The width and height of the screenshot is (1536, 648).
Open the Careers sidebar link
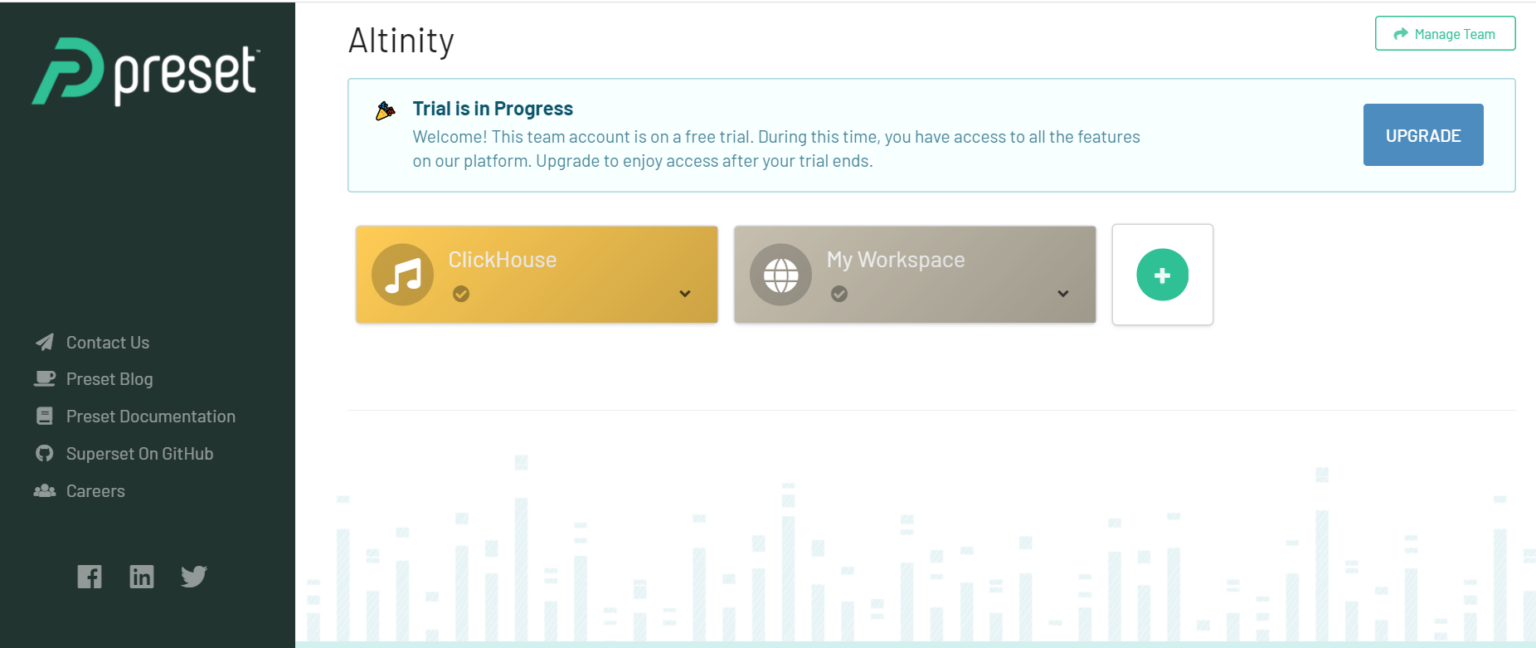coord(95,491)
